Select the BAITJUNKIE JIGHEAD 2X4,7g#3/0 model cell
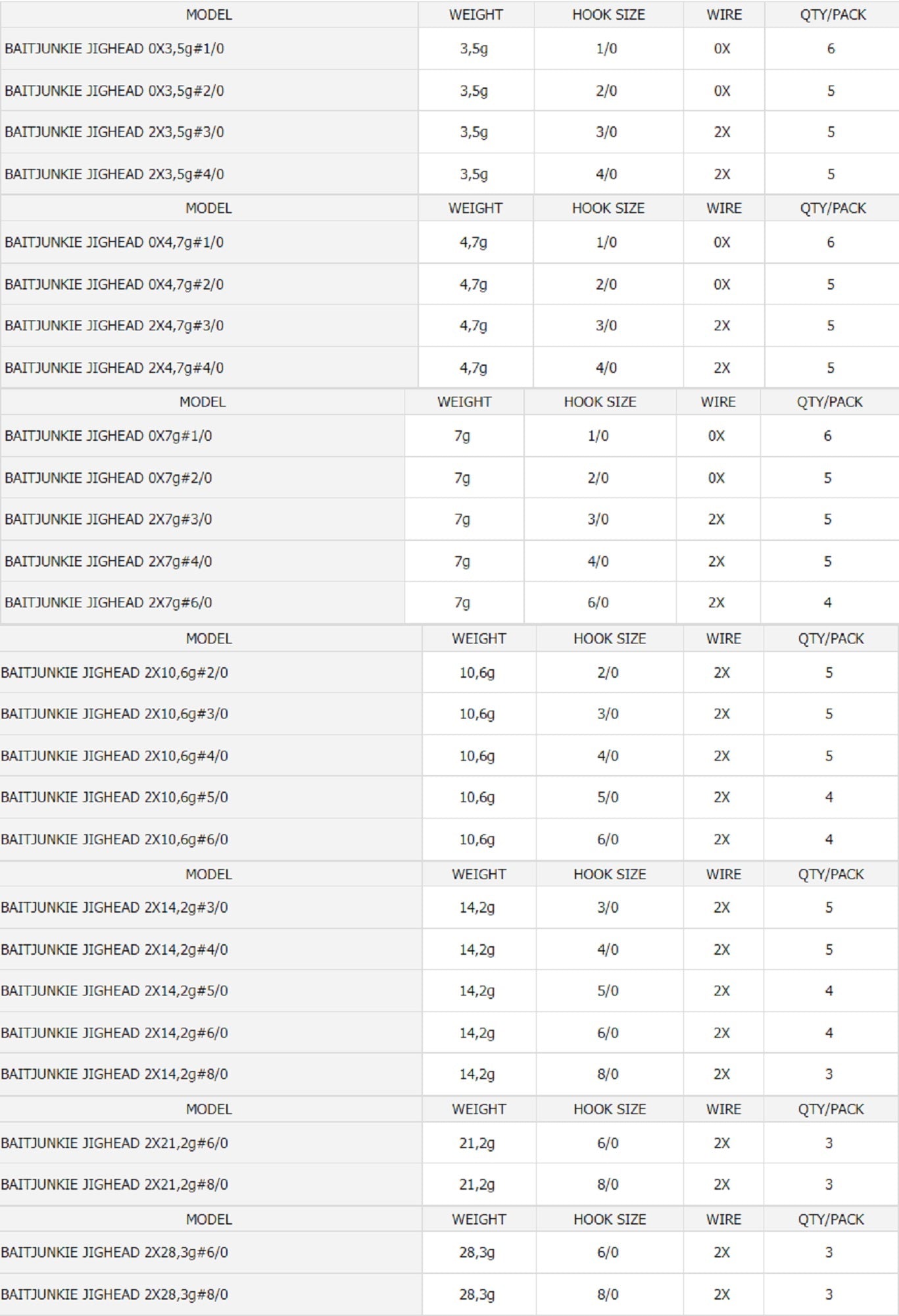Screen dimensions: 899x1316 click(x=114, y=326)
